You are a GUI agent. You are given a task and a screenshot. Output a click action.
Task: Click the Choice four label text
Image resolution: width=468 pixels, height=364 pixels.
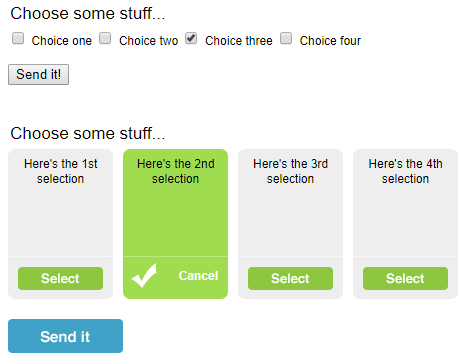pos(330,41)
